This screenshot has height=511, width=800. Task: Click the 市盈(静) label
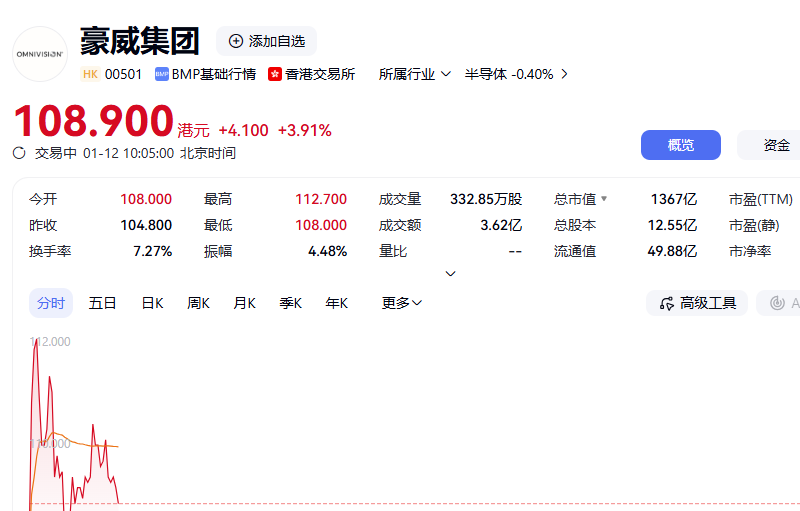(x=754, y=225)
